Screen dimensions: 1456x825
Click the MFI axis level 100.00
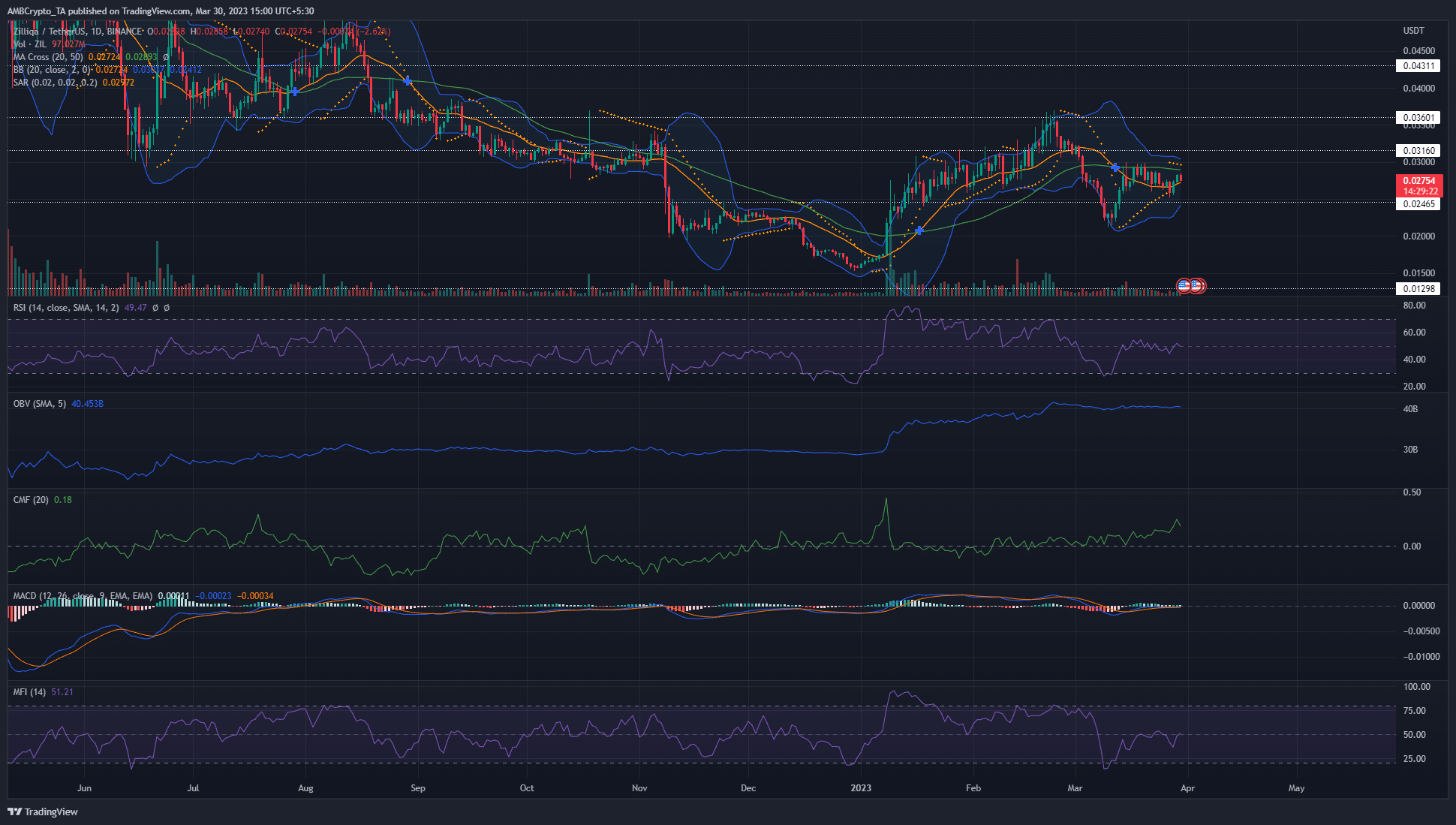tap(1416, 688)
